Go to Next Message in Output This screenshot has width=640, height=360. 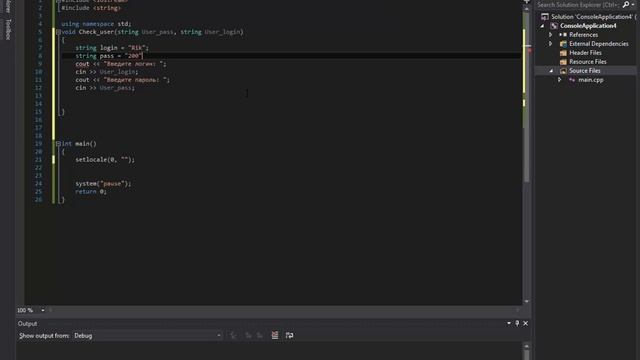(x=260, y=336)
